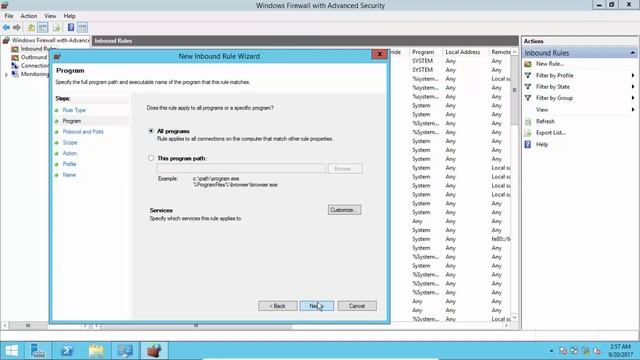Screen dimensions: 640x360
Task: Expand the Monitoring tree node
Action: 6,75
